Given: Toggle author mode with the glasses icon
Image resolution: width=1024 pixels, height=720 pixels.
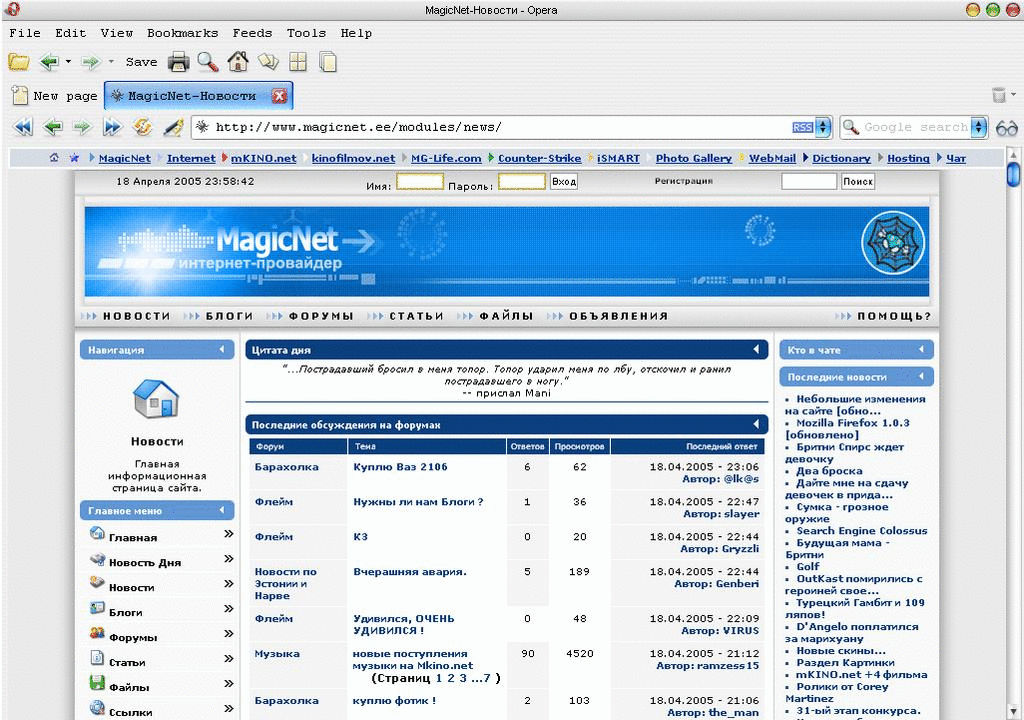Looking at the screenshot, I should [x=1006, y=128].
